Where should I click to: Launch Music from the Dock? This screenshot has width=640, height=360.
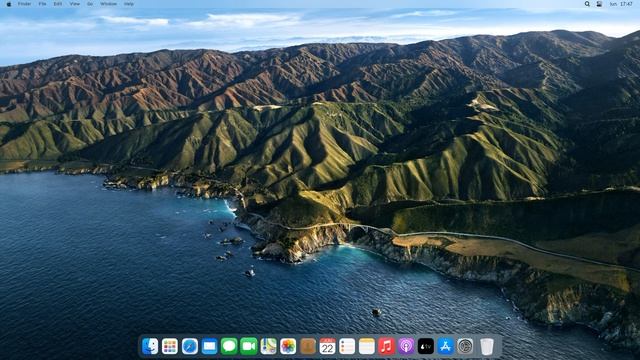click(386, 347)
